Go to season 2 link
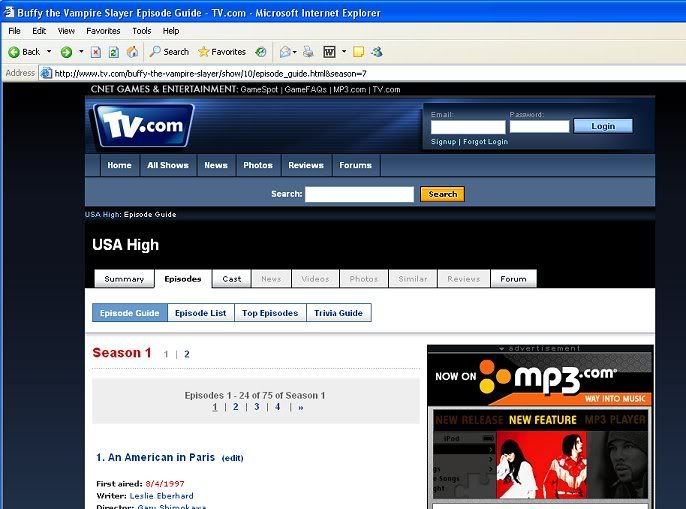The image size is (686, 509). click(x=187, y=354)
